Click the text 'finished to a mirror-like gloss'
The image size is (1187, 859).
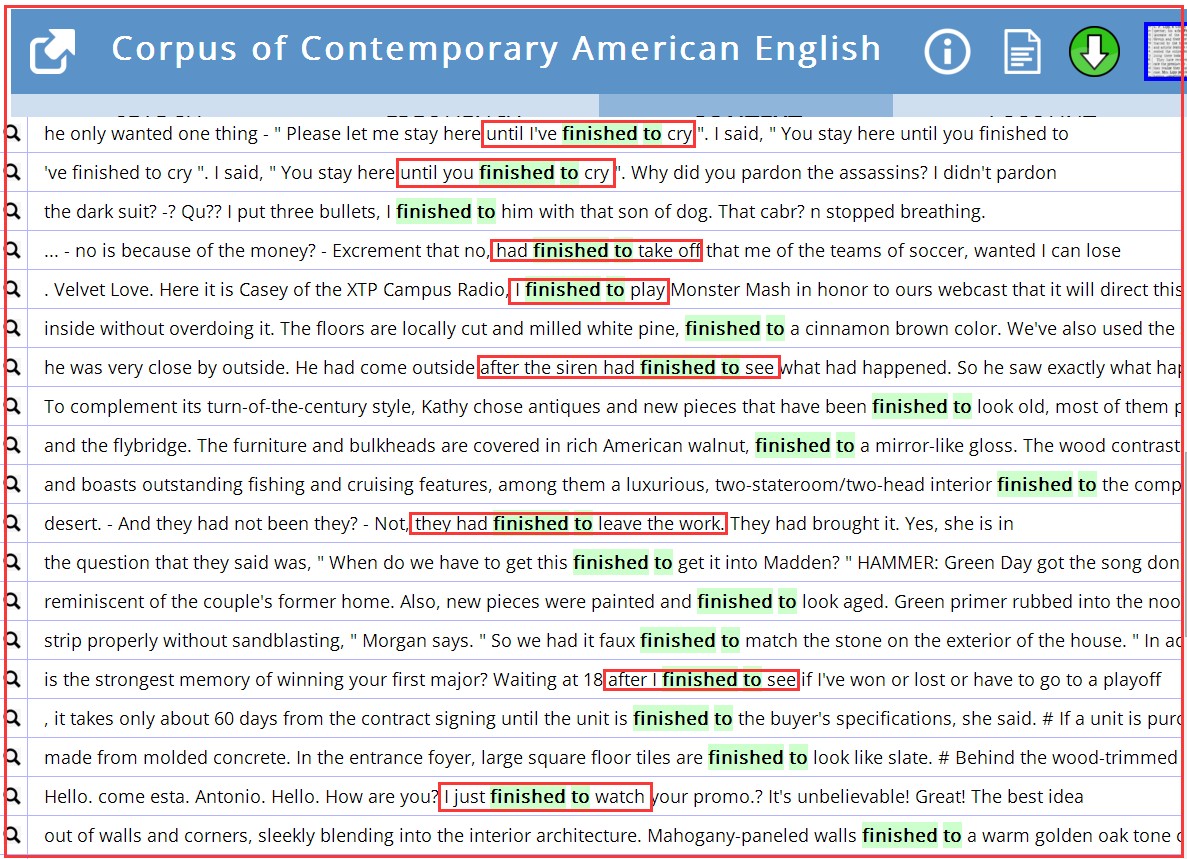(886, 446)
